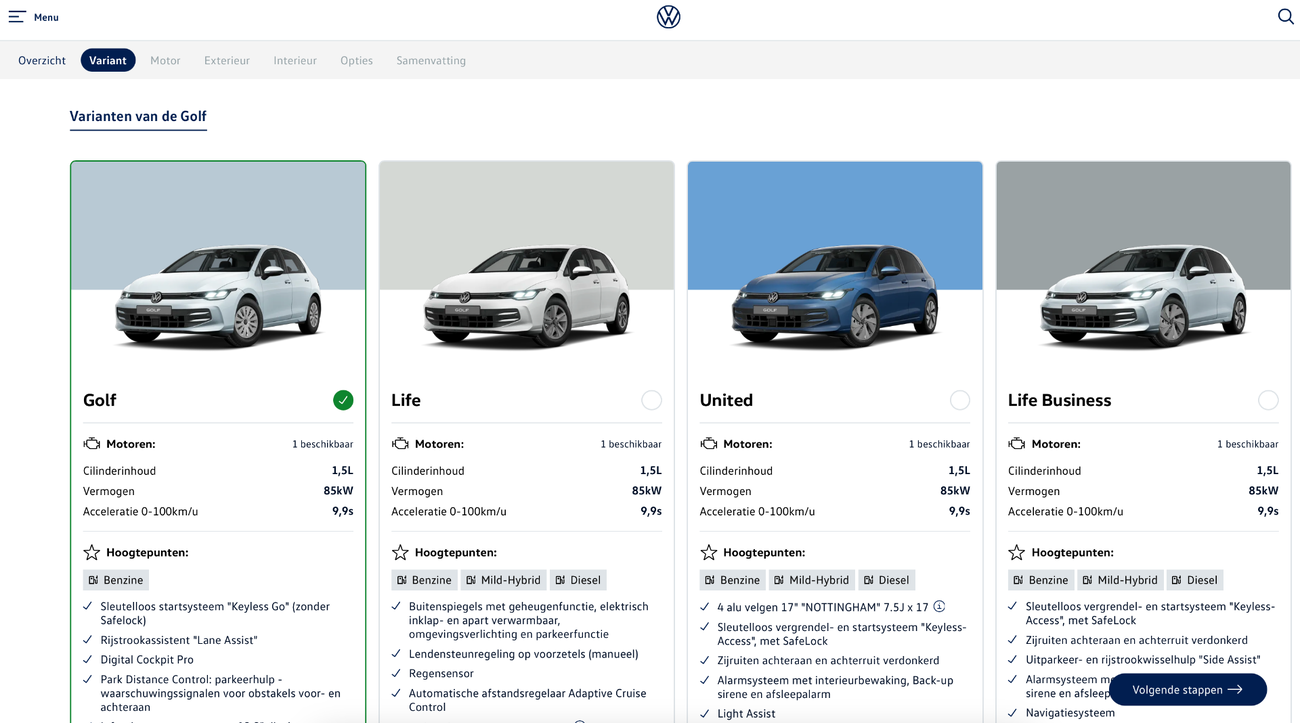Click the Keyless Go feature in Golf card

(x=215, y=613)
